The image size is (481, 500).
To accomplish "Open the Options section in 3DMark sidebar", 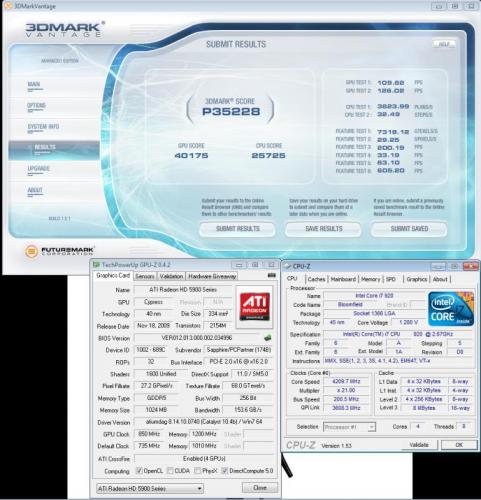I will point(36,106).
